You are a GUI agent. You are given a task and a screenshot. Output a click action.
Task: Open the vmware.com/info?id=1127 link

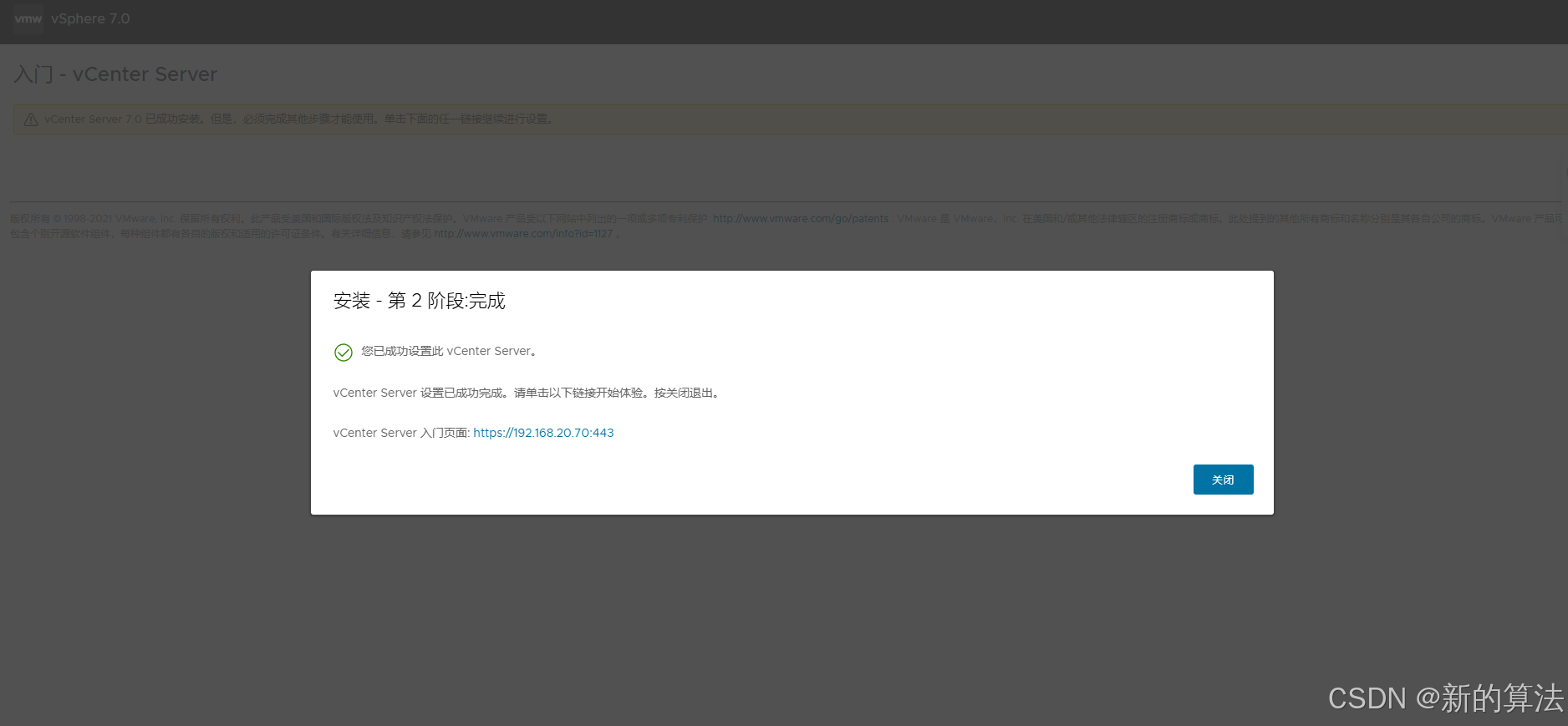(x=523, y=234)
